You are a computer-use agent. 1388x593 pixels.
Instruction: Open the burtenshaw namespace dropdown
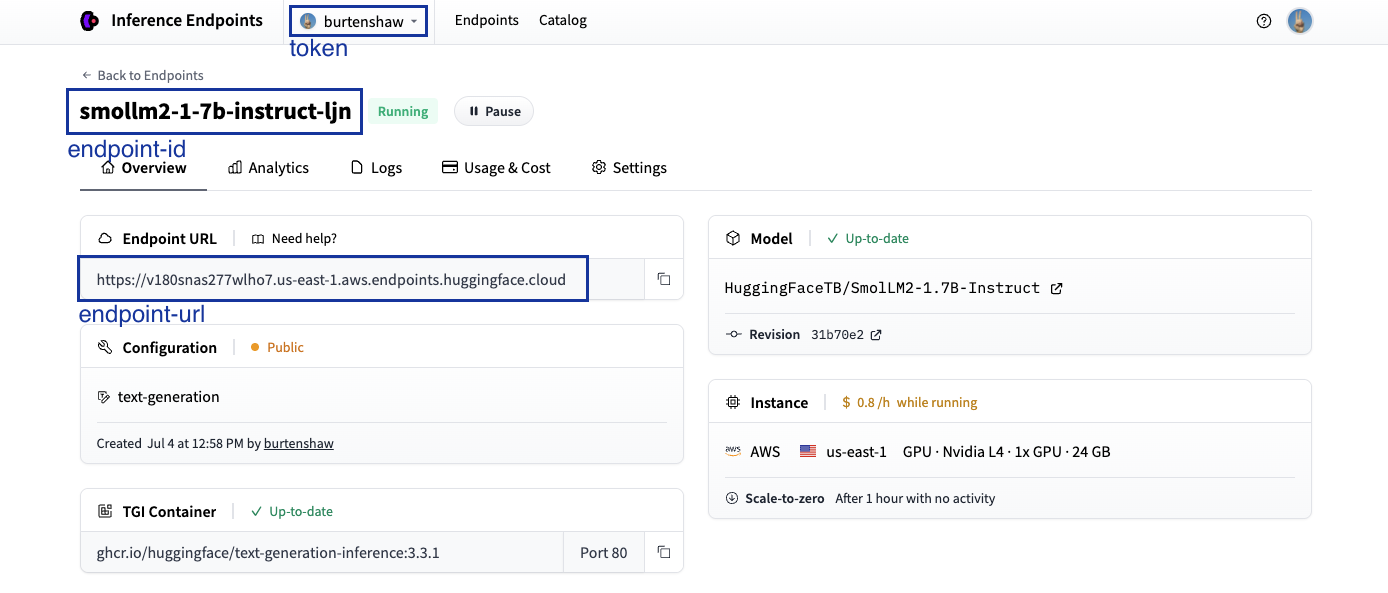pos(359,21)
